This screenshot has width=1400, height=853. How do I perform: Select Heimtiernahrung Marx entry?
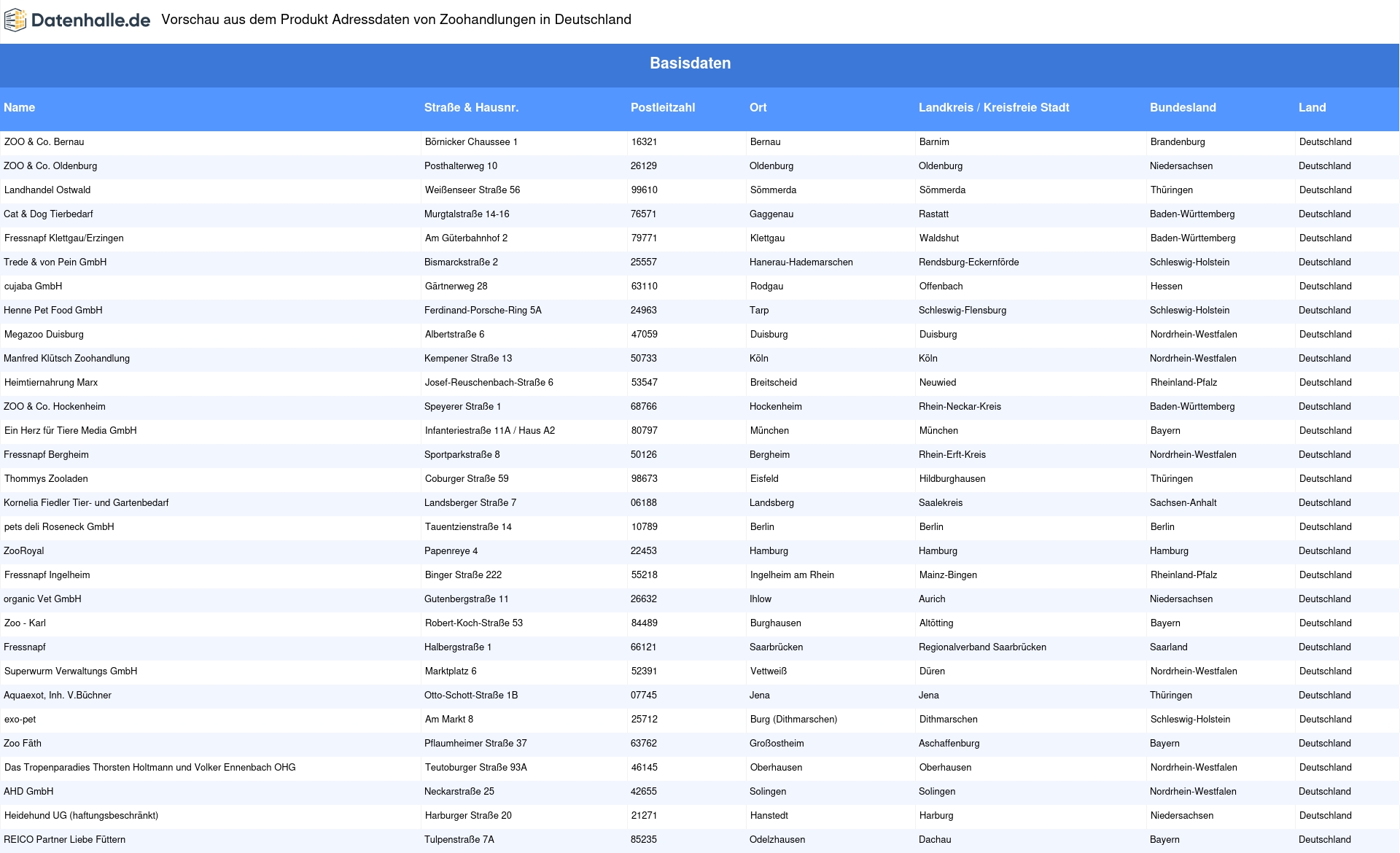51,383
